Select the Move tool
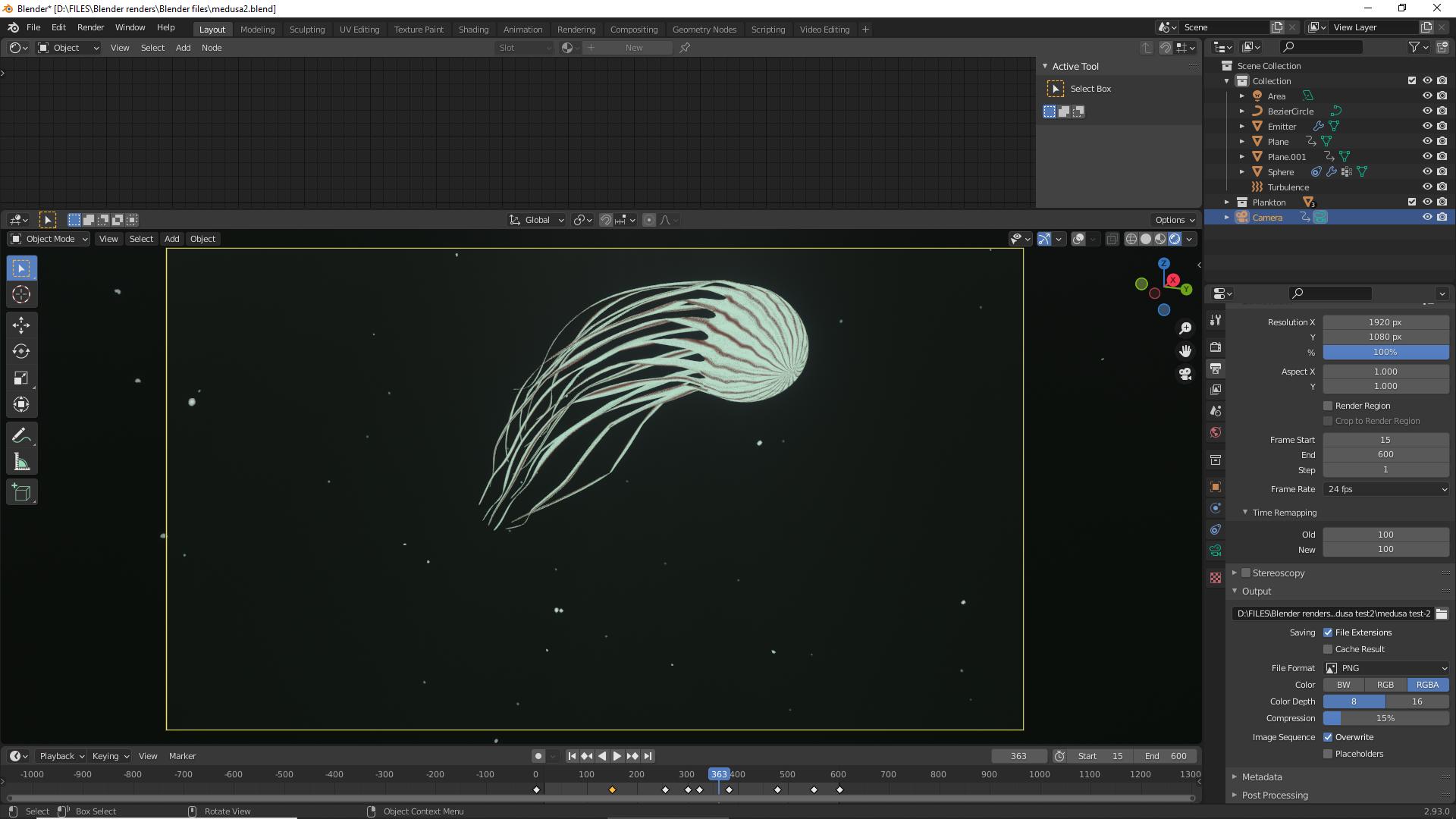The width and height of the screenshot is (1456, 819). click(21, 325)
